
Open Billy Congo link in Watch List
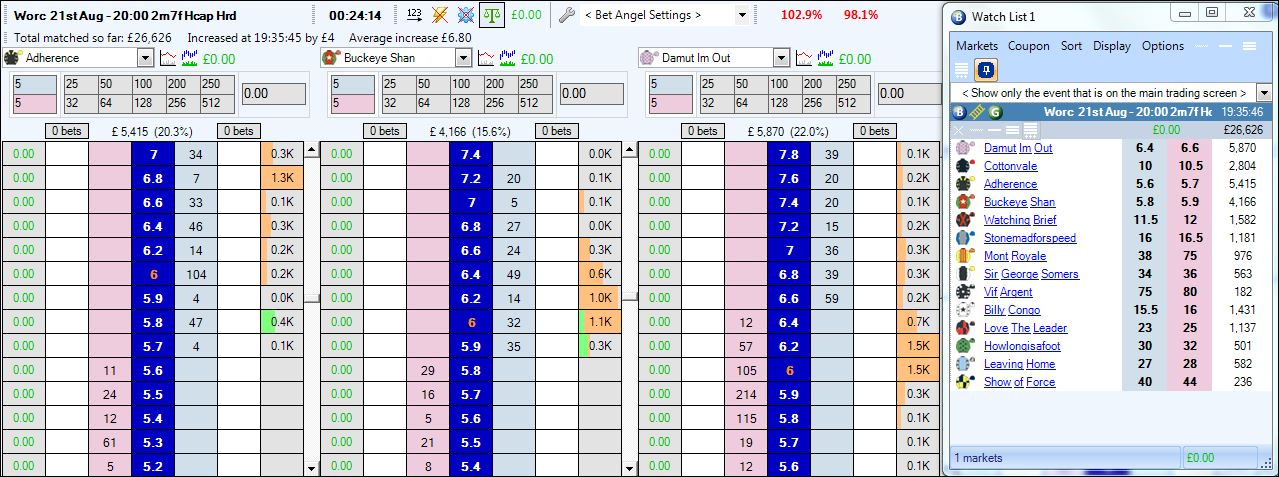tap(1012, 310)
